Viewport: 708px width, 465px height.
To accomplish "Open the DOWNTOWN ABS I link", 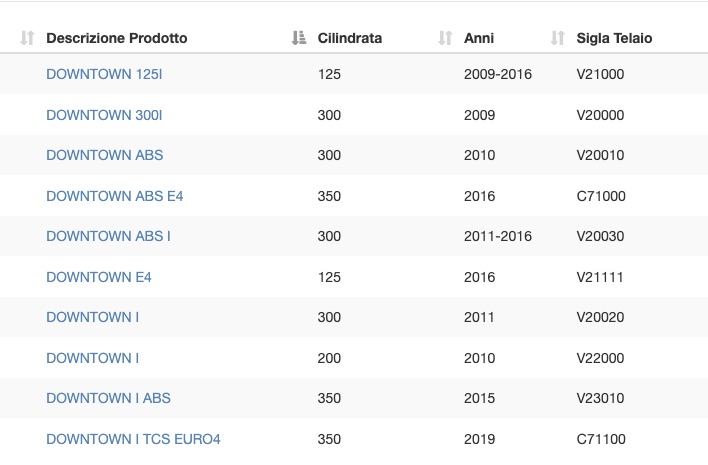I will coord(108,236).
